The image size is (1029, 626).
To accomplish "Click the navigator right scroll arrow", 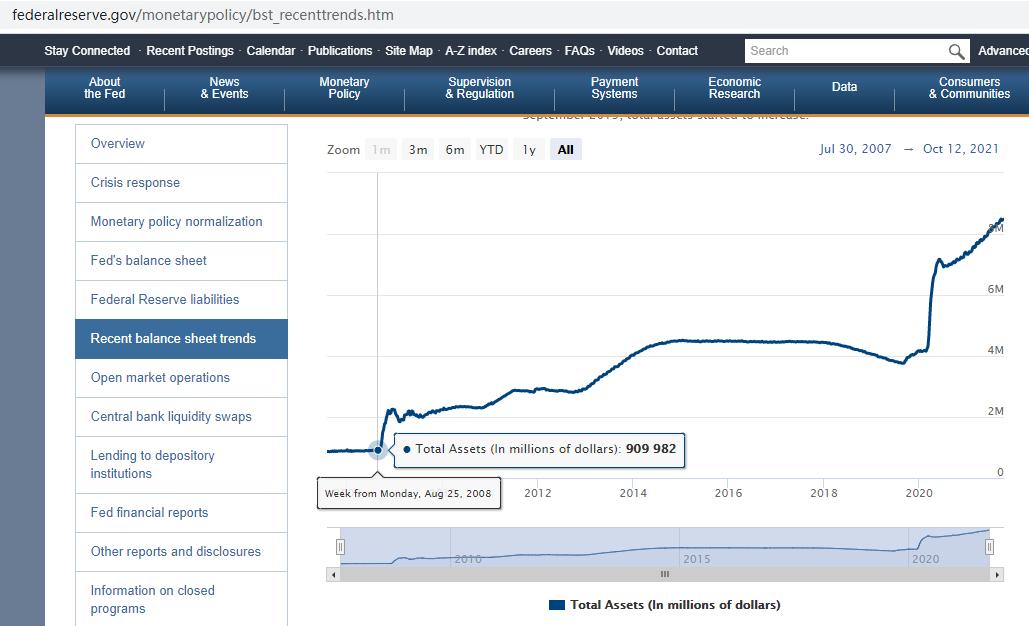I will (997, 575).
